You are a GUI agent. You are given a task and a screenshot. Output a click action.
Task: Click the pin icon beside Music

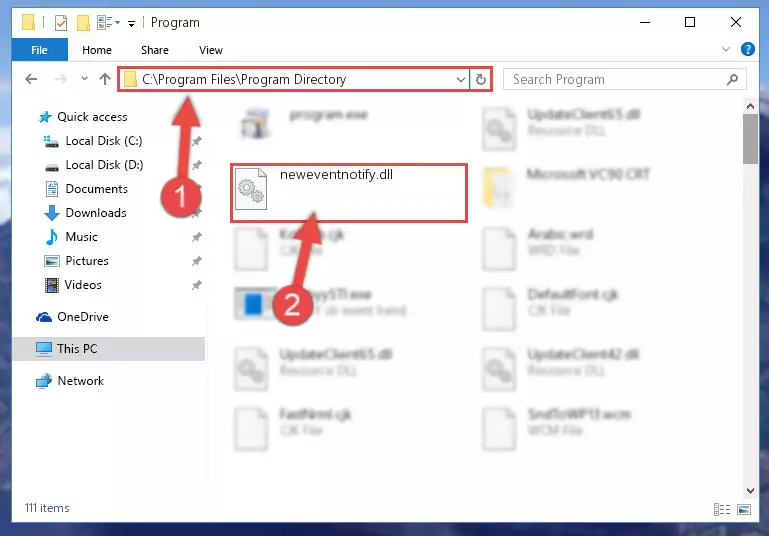click(197, 237)
